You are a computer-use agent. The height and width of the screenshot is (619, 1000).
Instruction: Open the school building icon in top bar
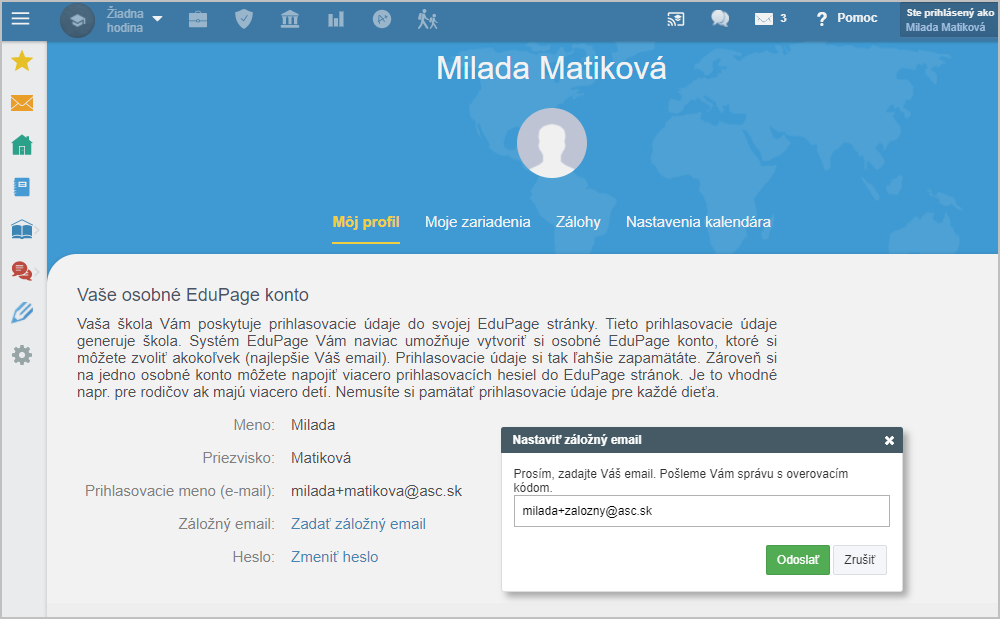point(290,19)
